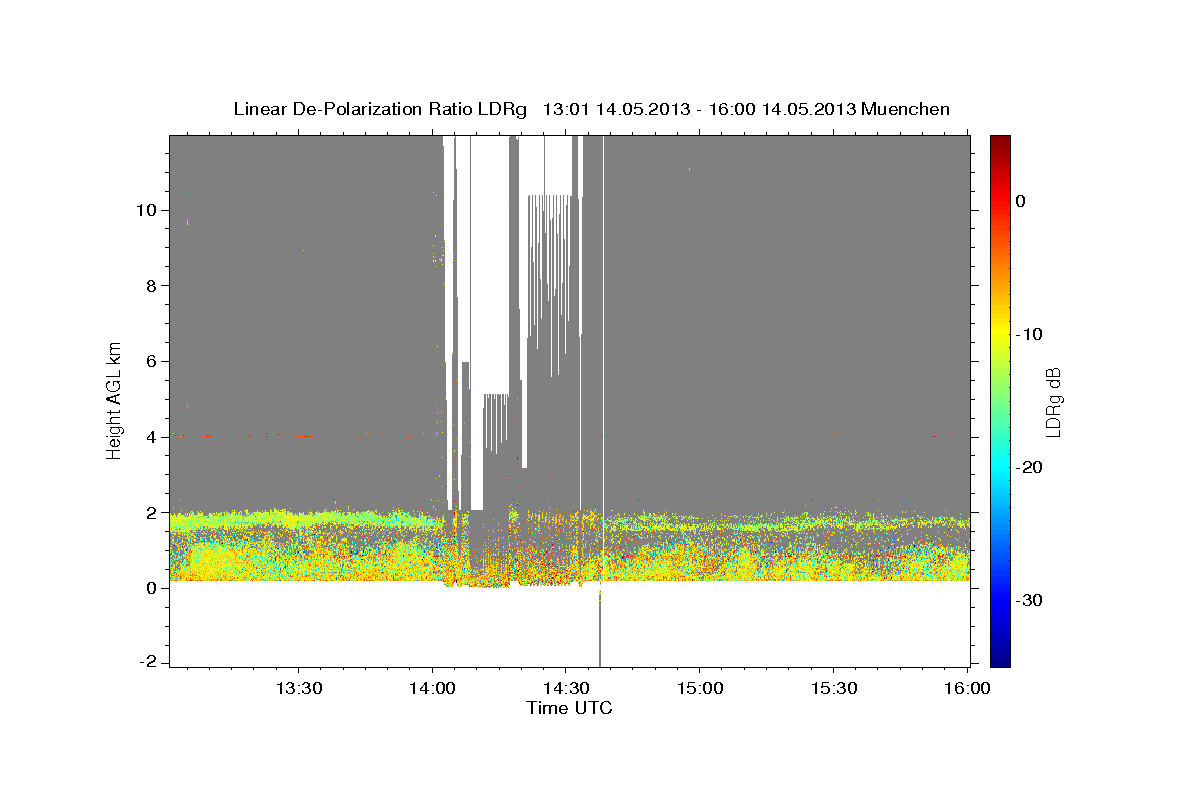Click the 15:00 time tick label
The height and width of the screenshot is (800, 1200).
pyautogui.click(x=699, y=688)
